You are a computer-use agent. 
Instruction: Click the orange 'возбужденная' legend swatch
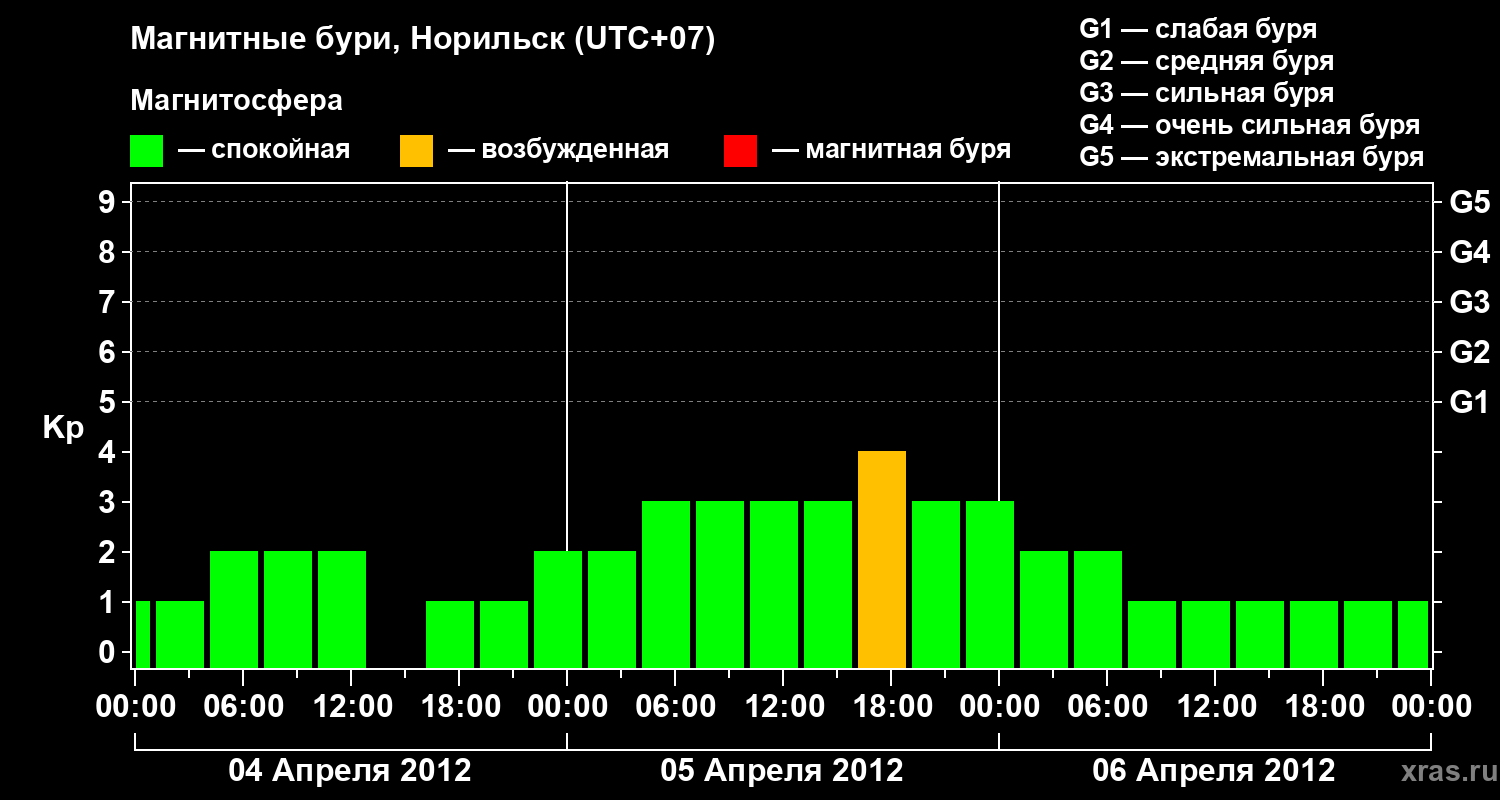(416, 151)
